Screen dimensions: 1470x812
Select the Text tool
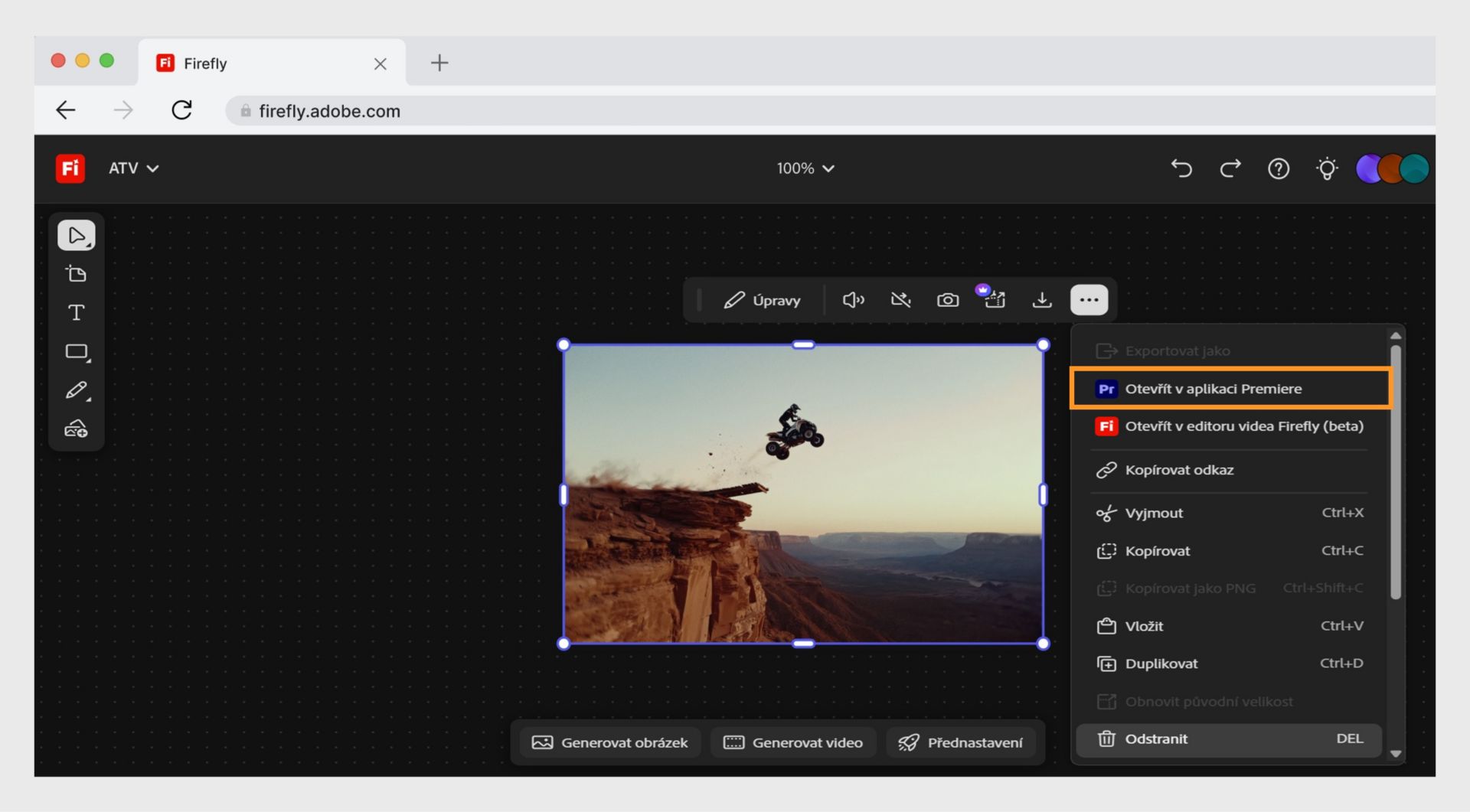pyautogui.click(x=76, y=312)
